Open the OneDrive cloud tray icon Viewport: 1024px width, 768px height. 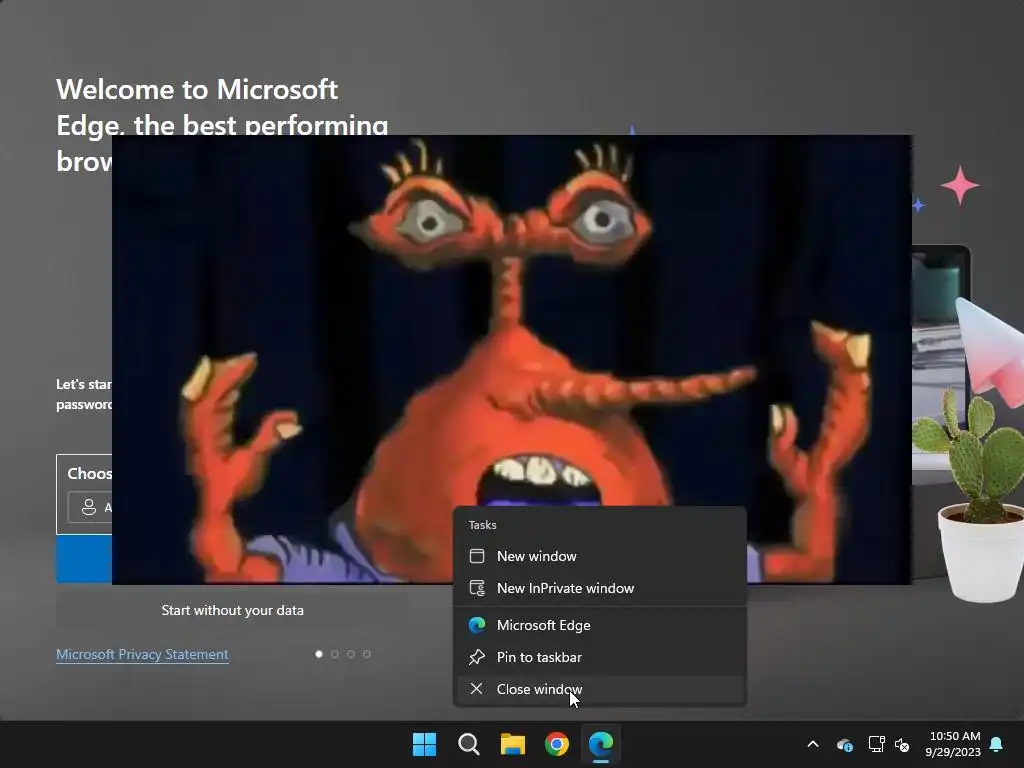click(x=844, y=744)
